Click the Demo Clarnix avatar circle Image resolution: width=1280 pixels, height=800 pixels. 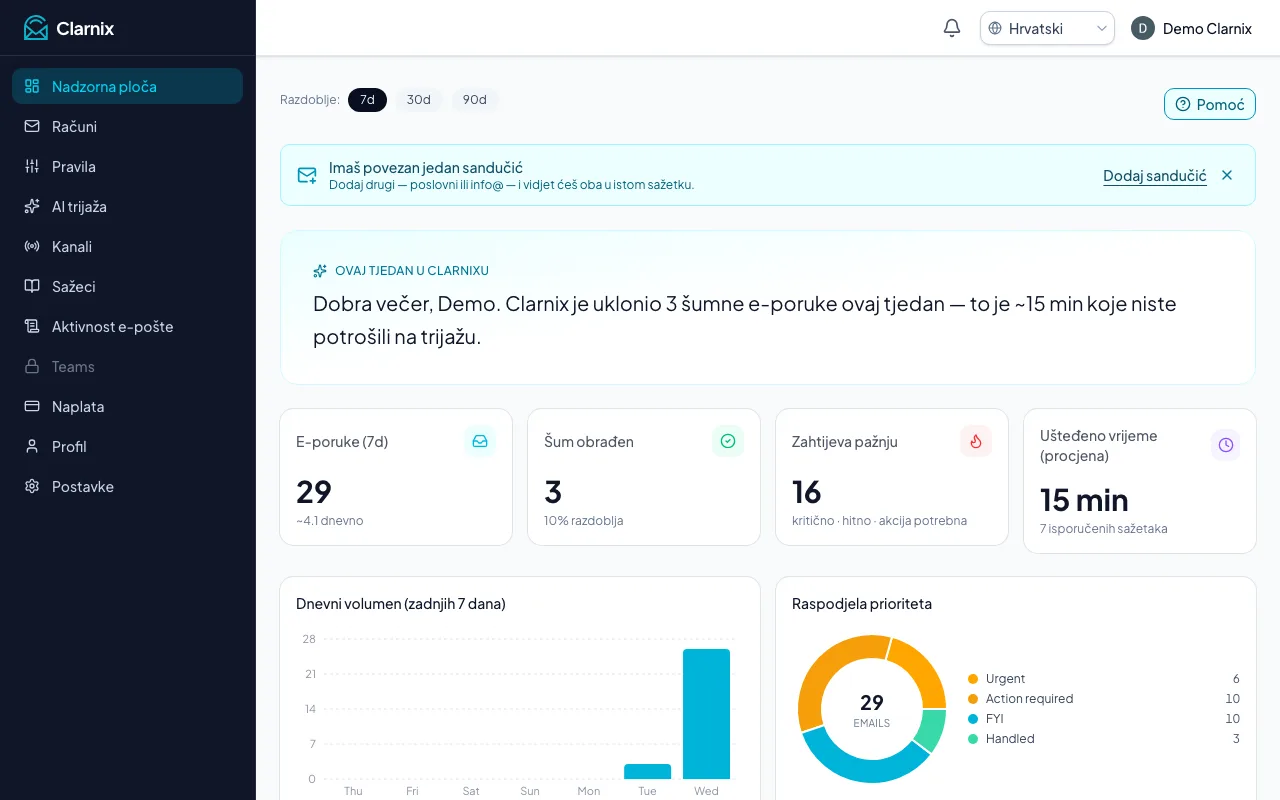(x=1143, y=28)
